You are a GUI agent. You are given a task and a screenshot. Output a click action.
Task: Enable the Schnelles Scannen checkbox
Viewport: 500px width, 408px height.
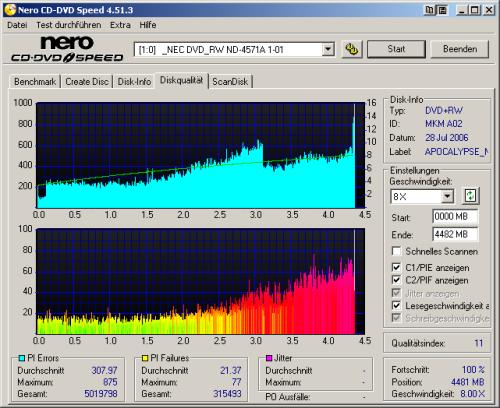tap(396, 251)
